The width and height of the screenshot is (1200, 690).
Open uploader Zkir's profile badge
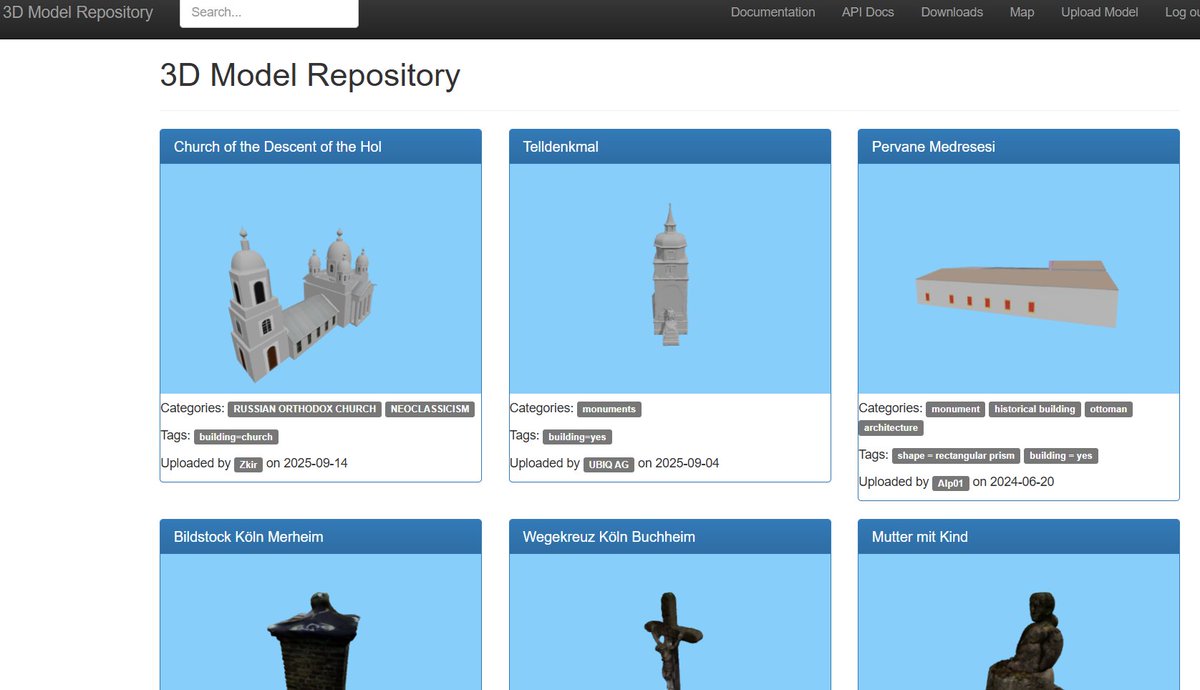coord(248,465)
